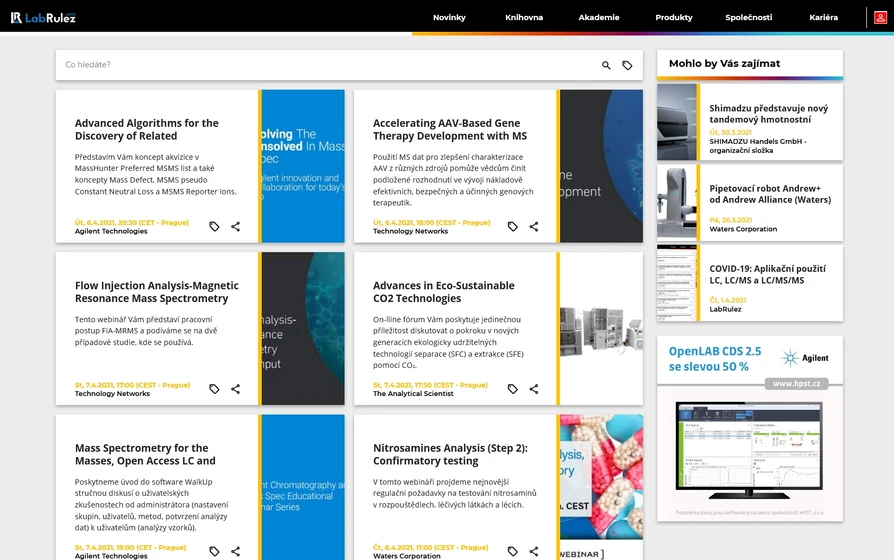
Task: Open 'Mass Spectrometry for the Masses' title
Action: (145, 455)
